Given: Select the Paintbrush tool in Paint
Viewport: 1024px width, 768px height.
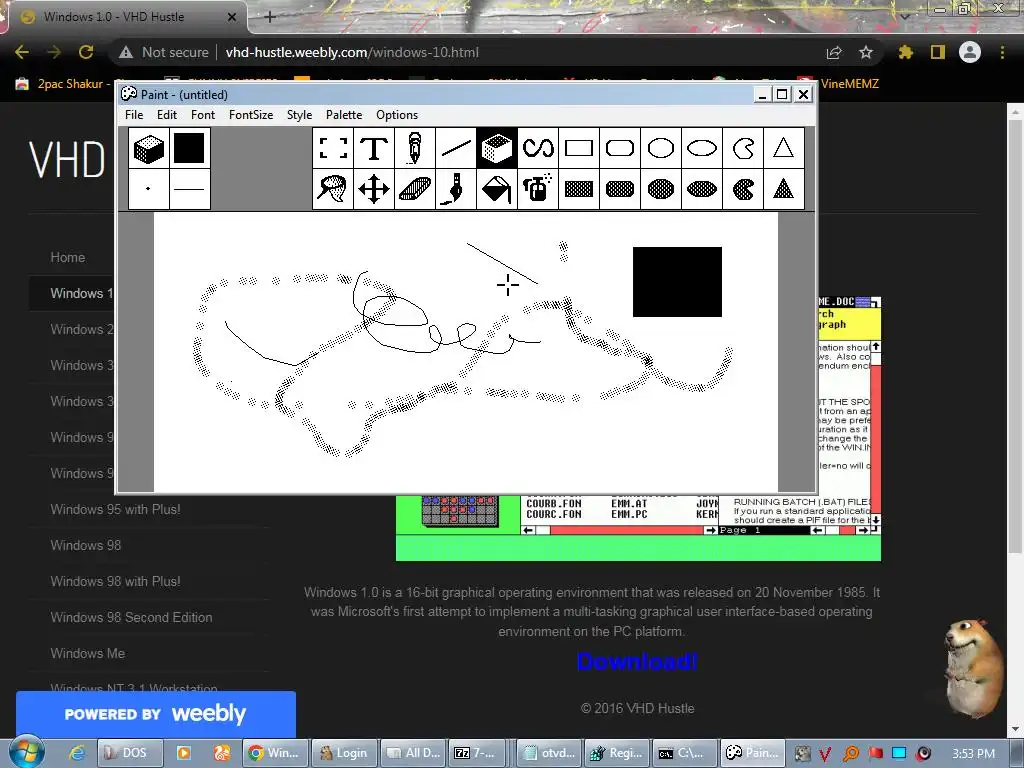Looking at the screenshot, I should point(456,189).
